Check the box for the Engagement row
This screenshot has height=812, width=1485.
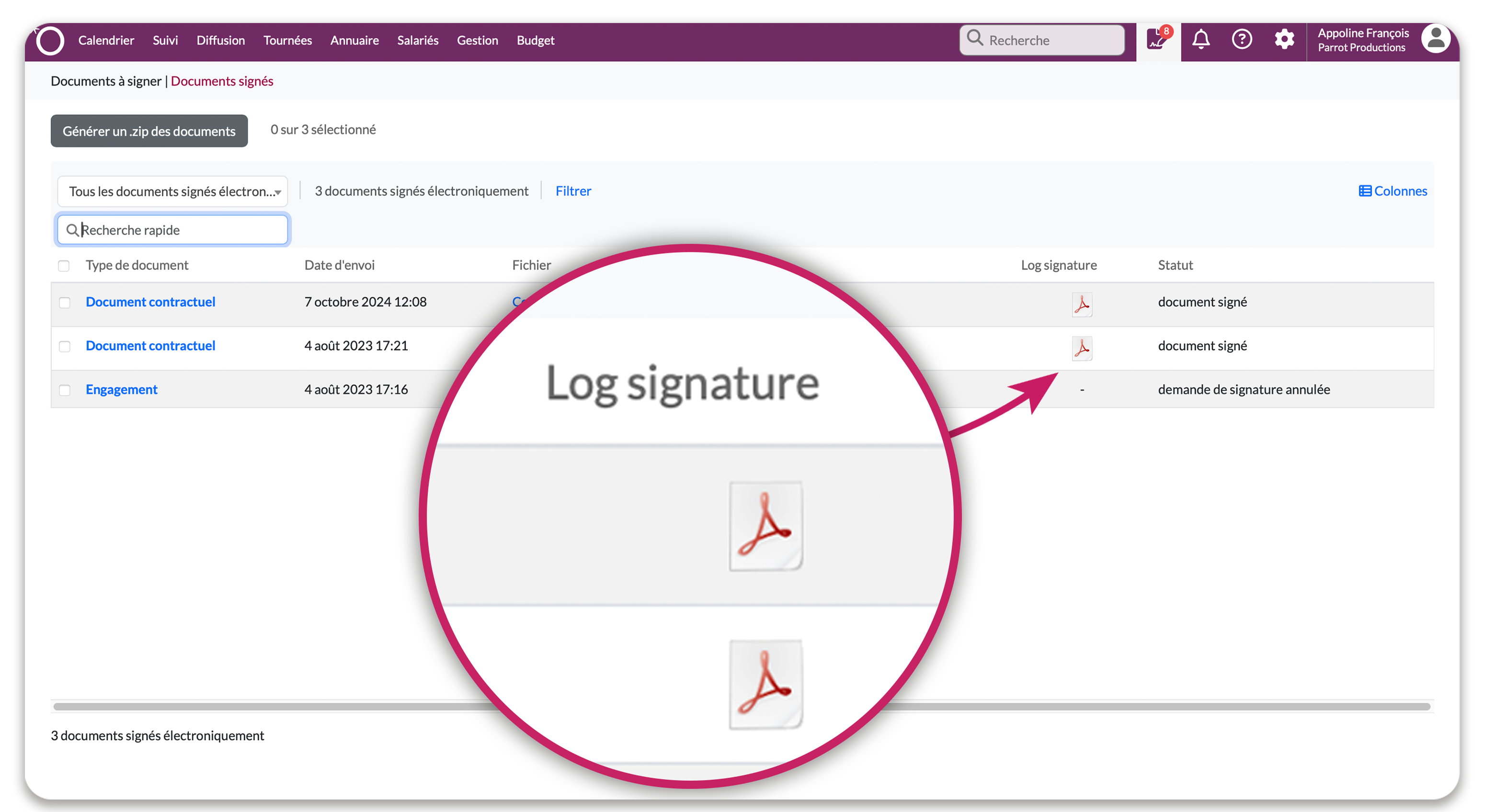coord(65,390)
